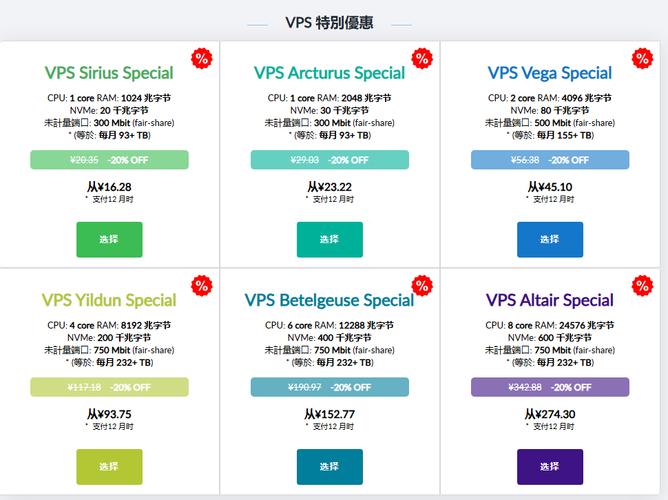Click the red sale badge on VPS Vega Special
This screenshot has height=500, width=668.
(x=641, y=58)
